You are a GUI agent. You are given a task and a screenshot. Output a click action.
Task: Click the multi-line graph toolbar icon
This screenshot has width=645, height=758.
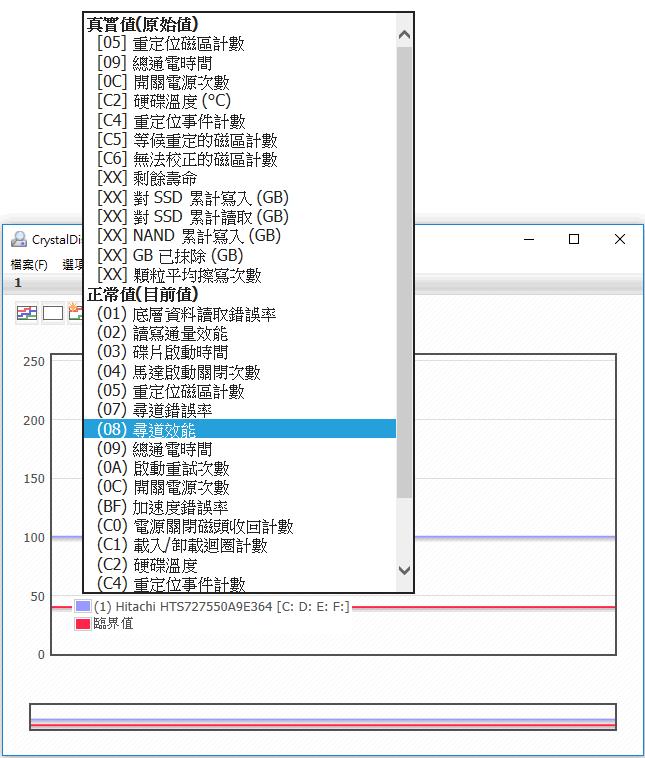pyautogui.click(x=27, y=313)
